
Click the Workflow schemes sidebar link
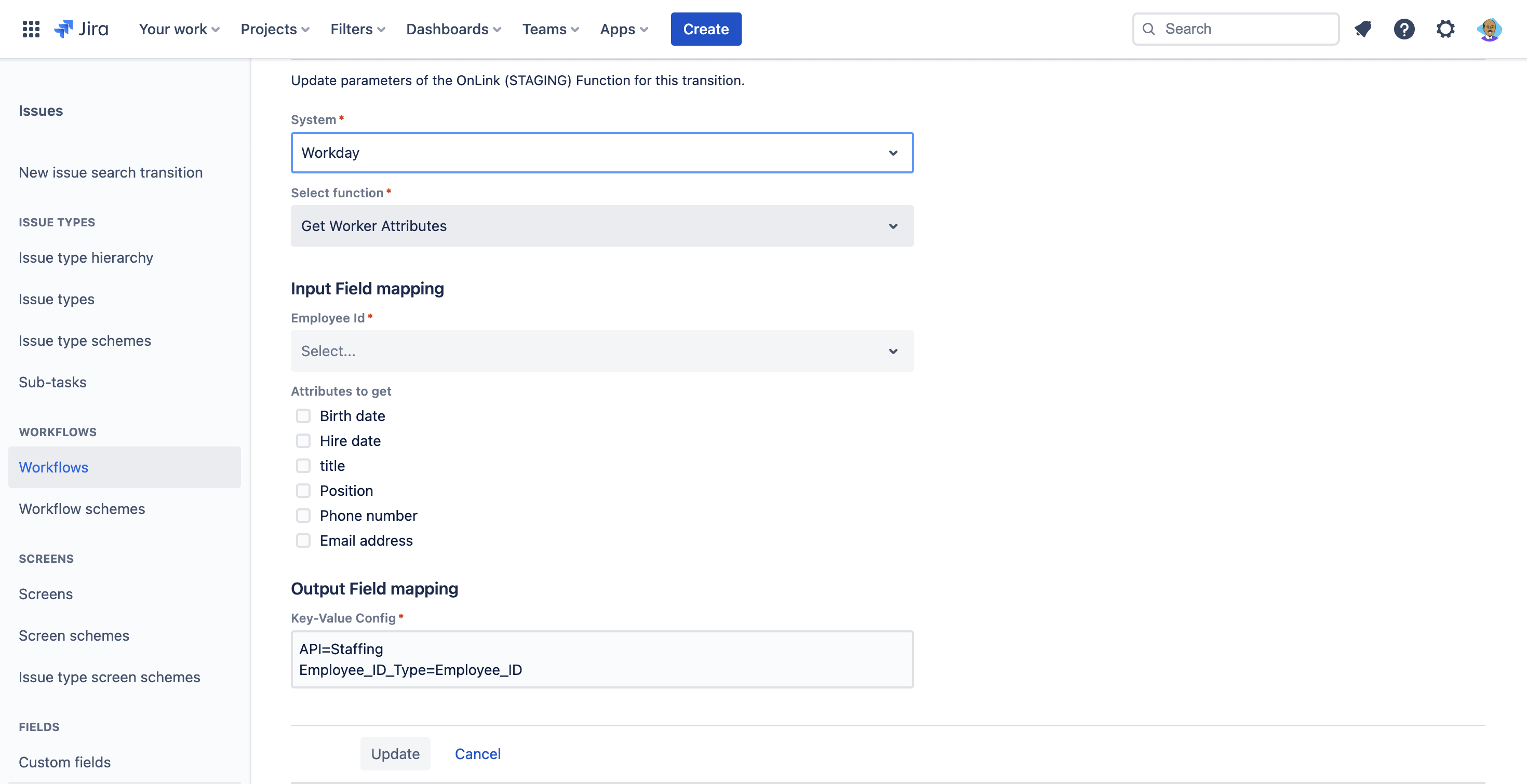pyautogui.click(x=82, y=508)
